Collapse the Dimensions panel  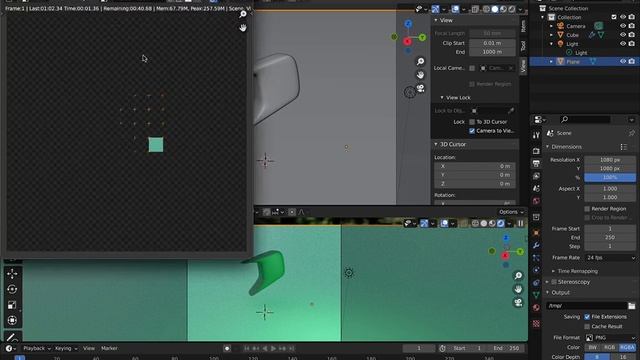click(x=548, y=147)
